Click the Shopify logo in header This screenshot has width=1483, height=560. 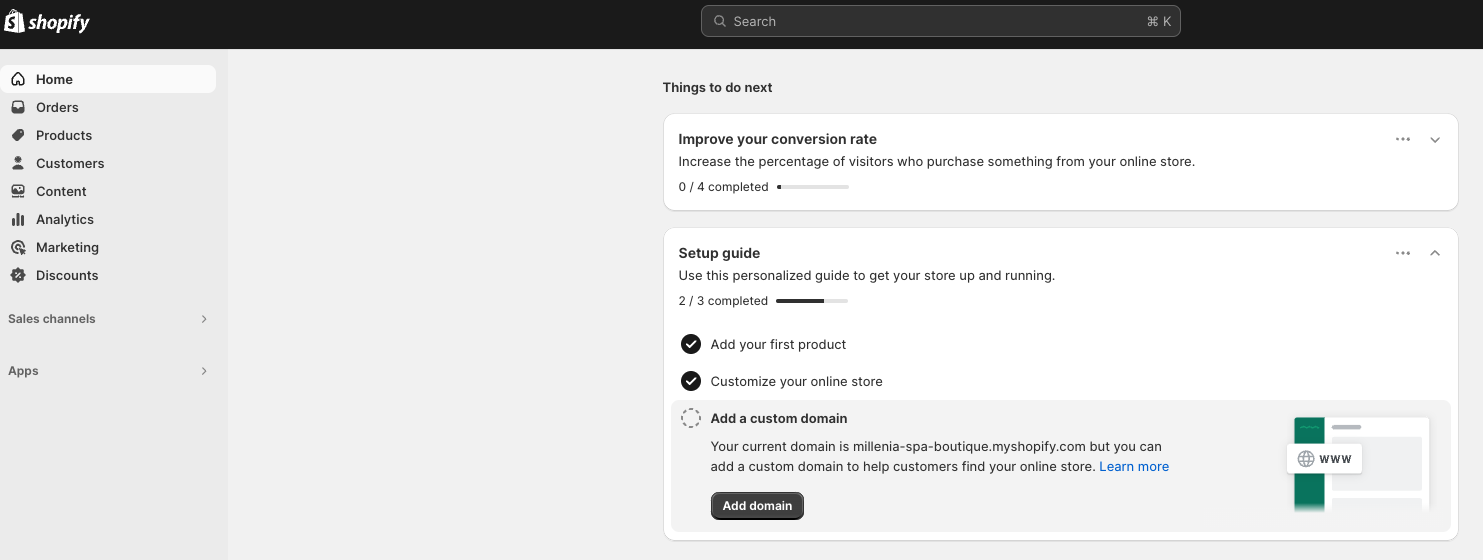(x=47, y=22)
